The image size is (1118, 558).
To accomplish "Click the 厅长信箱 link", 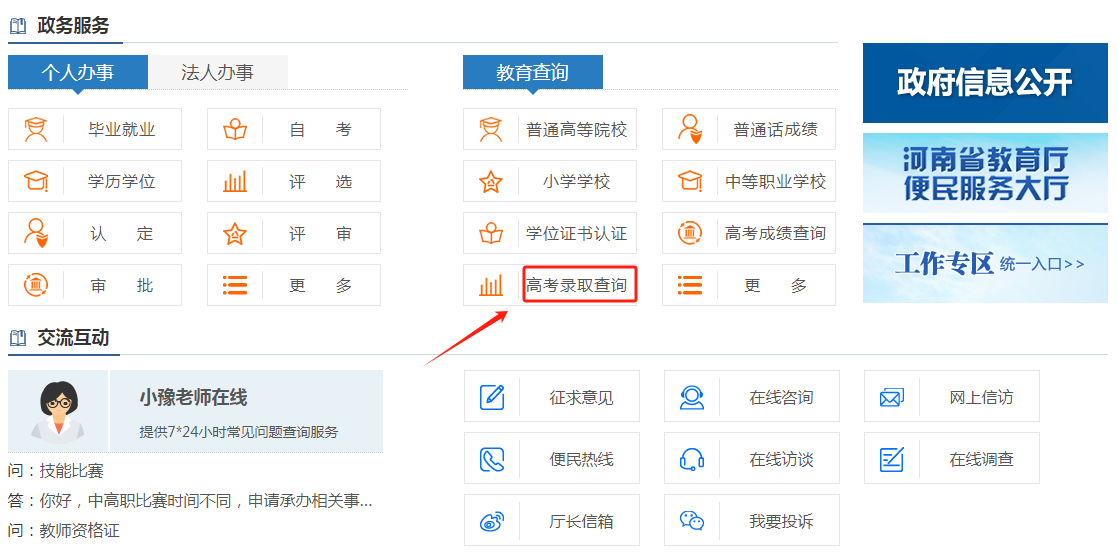I will pyautogui.click(x=581, y=522).
